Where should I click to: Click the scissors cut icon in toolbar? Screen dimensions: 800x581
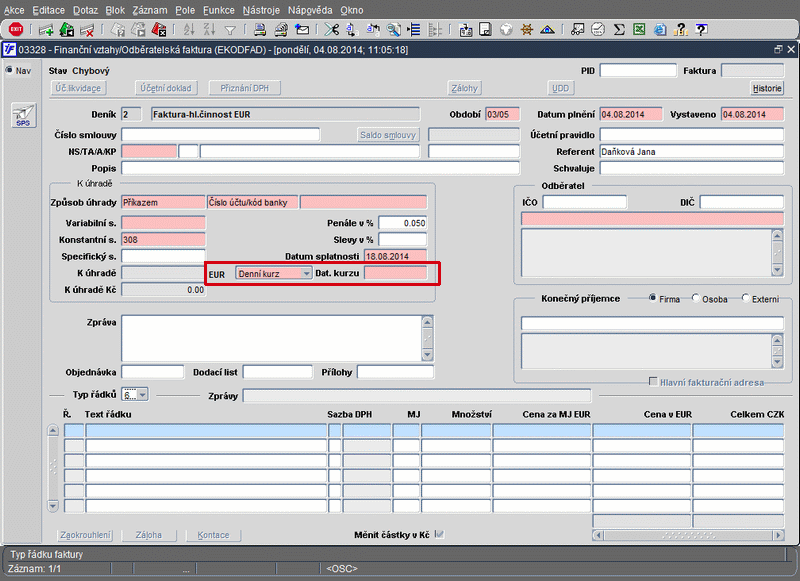tap(332, 29)
